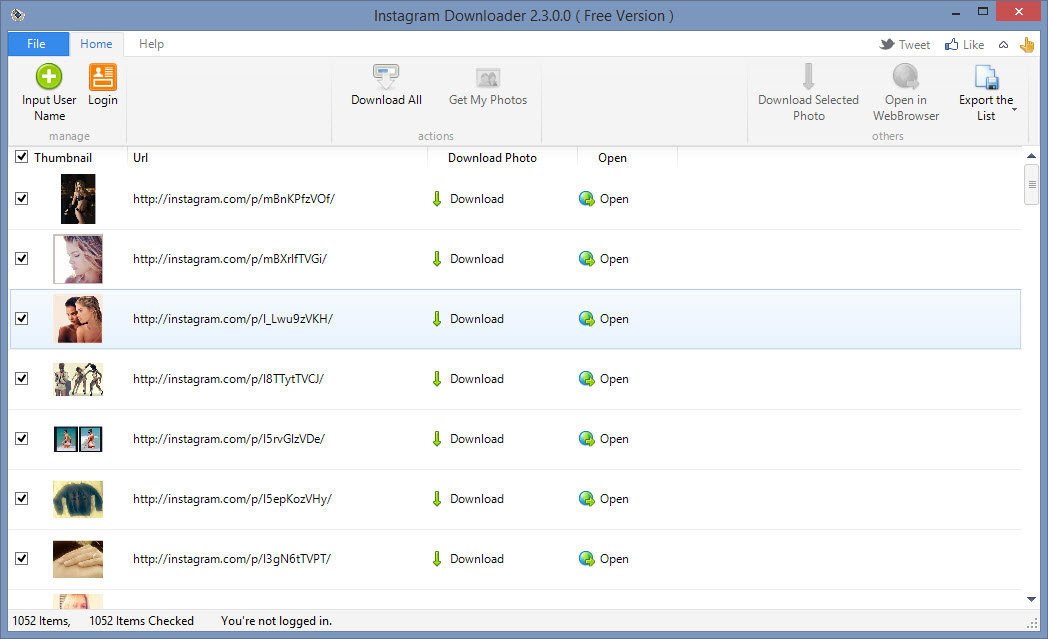
Task: Click globe icon for l5epKozVHy row
Action: pos(586,499)
